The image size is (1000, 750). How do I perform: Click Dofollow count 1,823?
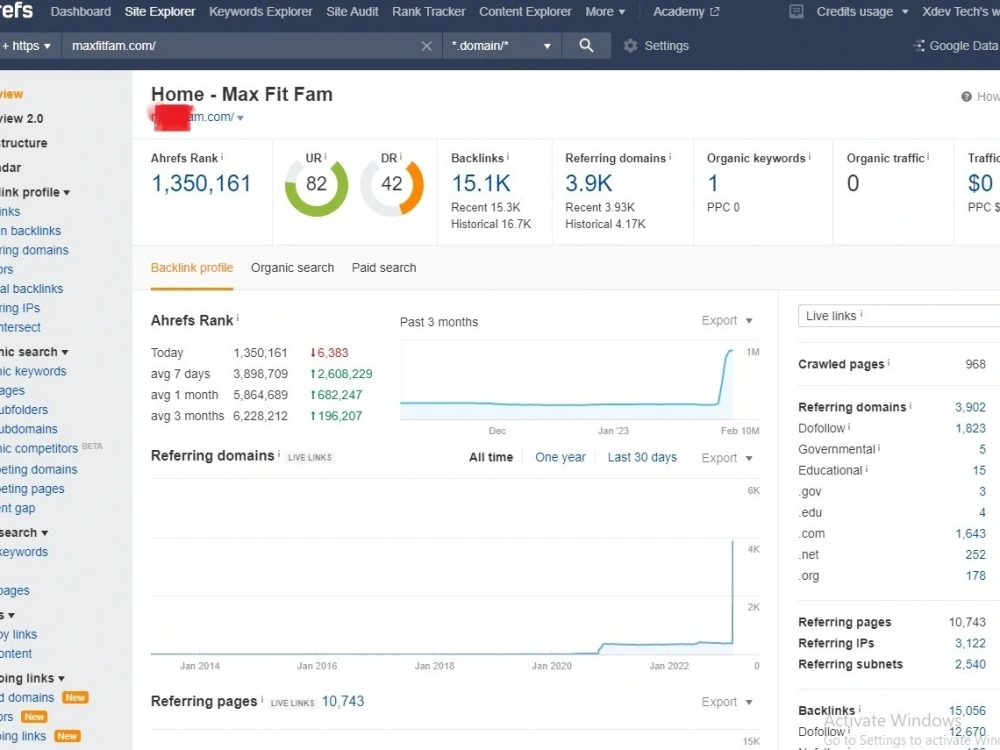[970, 428]
